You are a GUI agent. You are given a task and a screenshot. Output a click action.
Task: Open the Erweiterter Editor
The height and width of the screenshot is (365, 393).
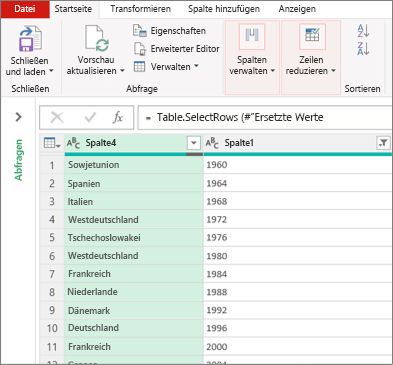(177, 49)
